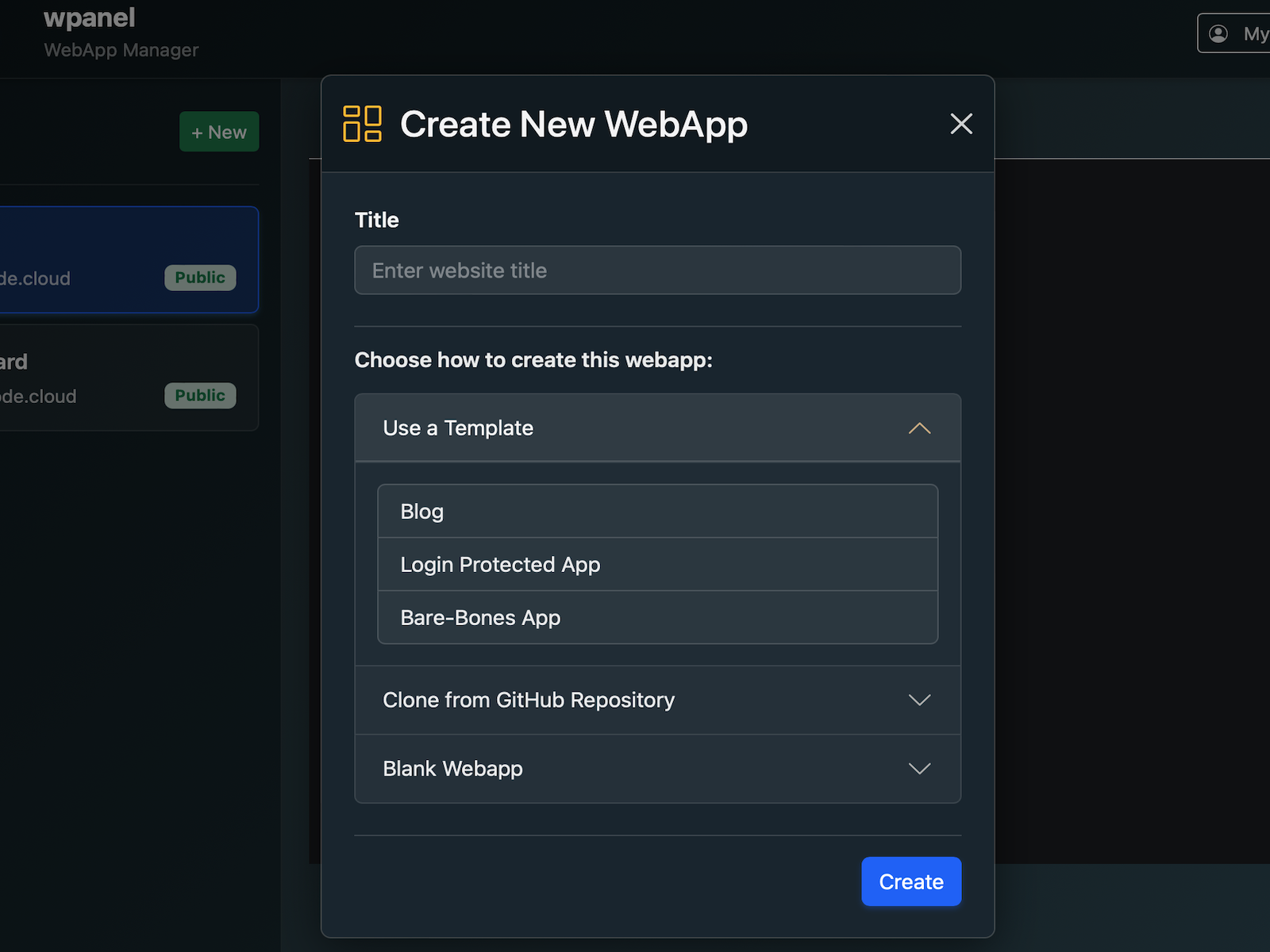Expand the Clone from GitHub Repository chevron
Screen dimensions: 1270x952
(919, 700)
